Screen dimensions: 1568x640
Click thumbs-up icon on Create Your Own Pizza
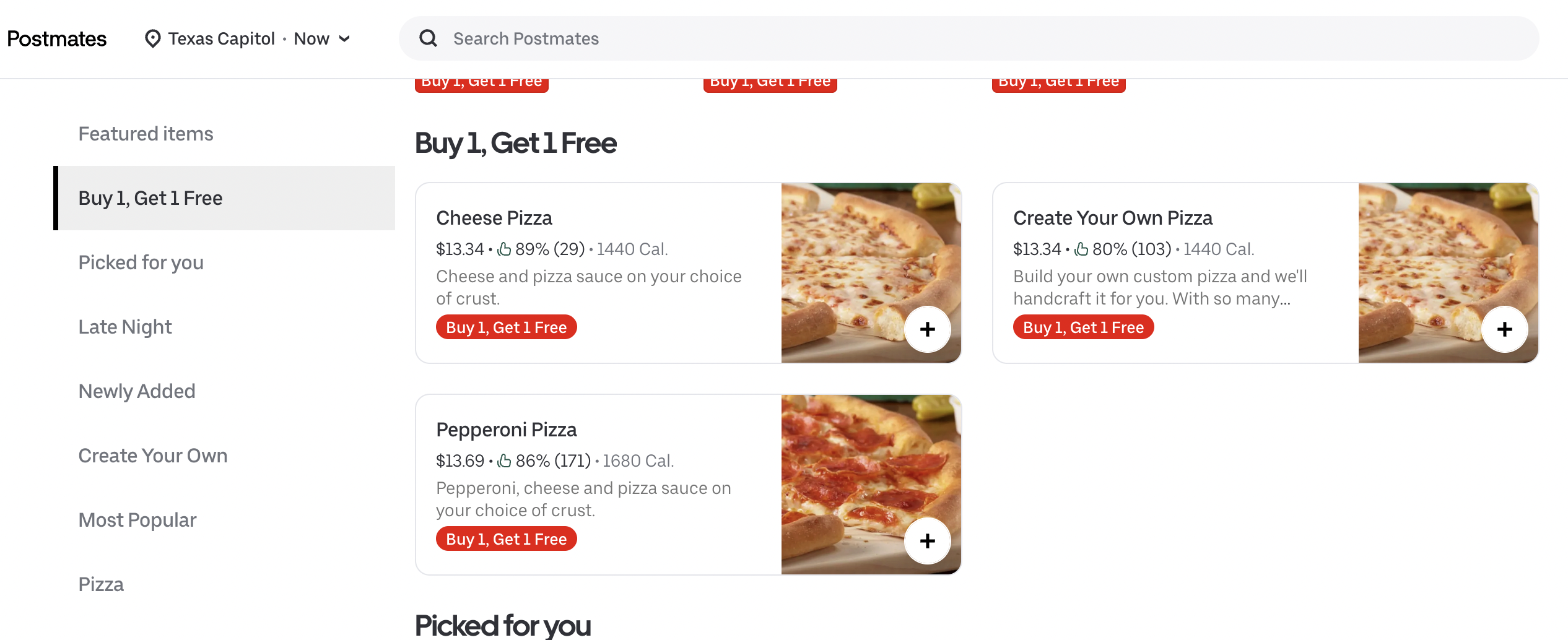coord(1082,249)
